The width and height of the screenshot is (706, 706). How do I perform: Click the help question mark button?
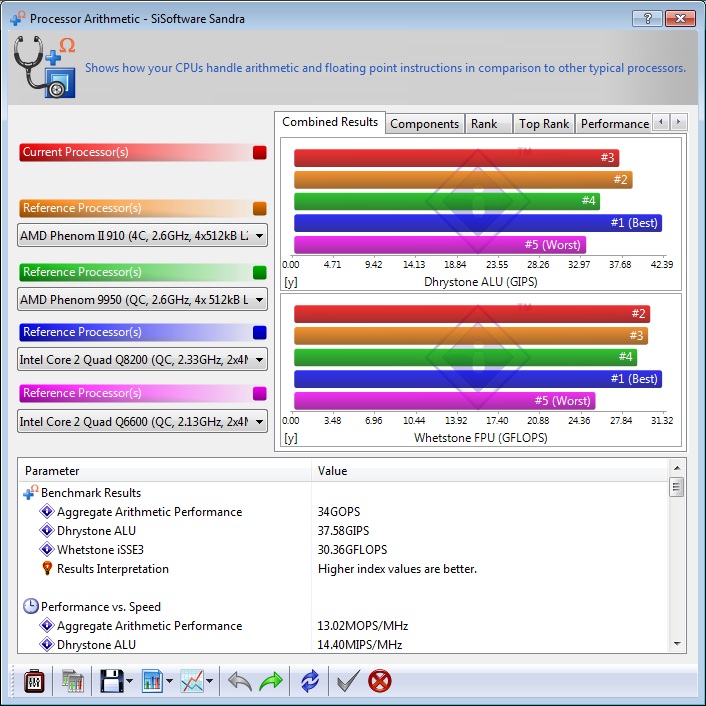tap(647, 18)
